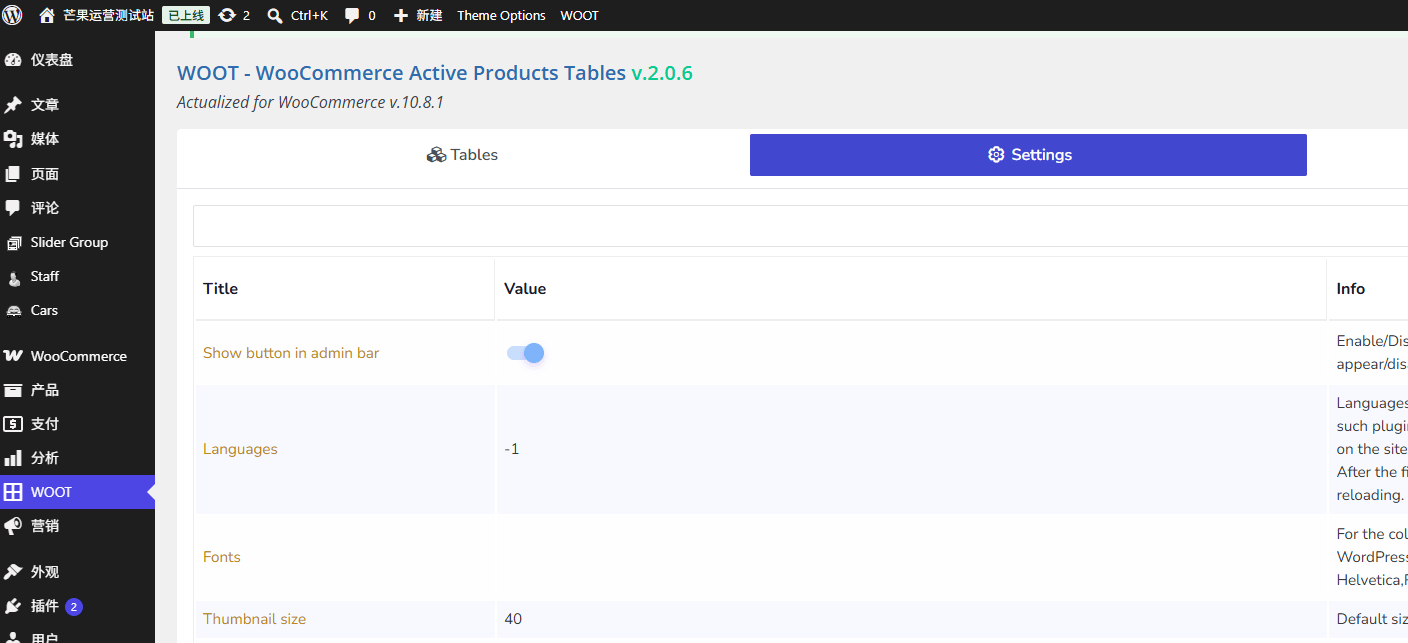Click the 已上线 status badge
Image resolution: width=1408 pixels, height=643 pixels.
tap(186, 15)
